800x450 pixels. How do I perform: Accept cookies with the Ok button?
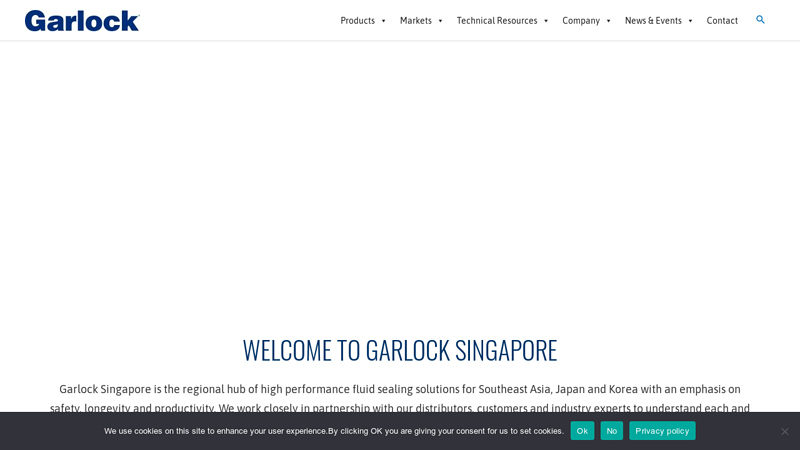(582, 431)
